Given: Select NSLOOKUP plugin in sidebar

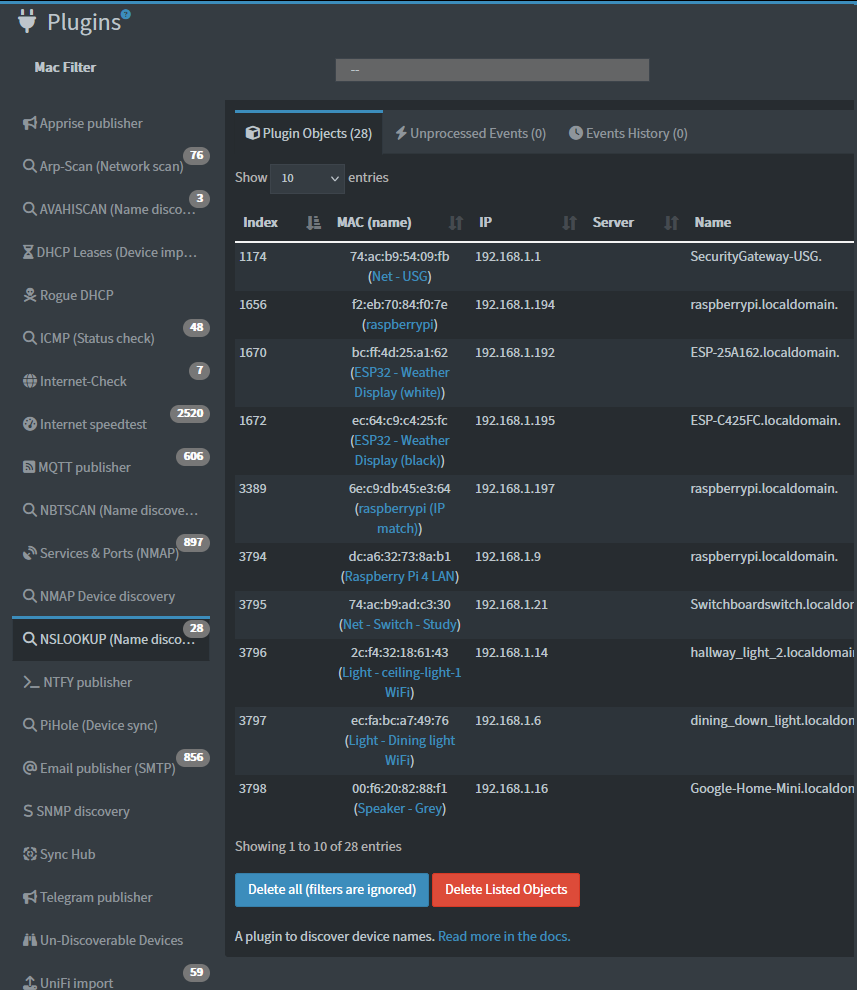Looking at the screenshot, I should coord(111,639).
